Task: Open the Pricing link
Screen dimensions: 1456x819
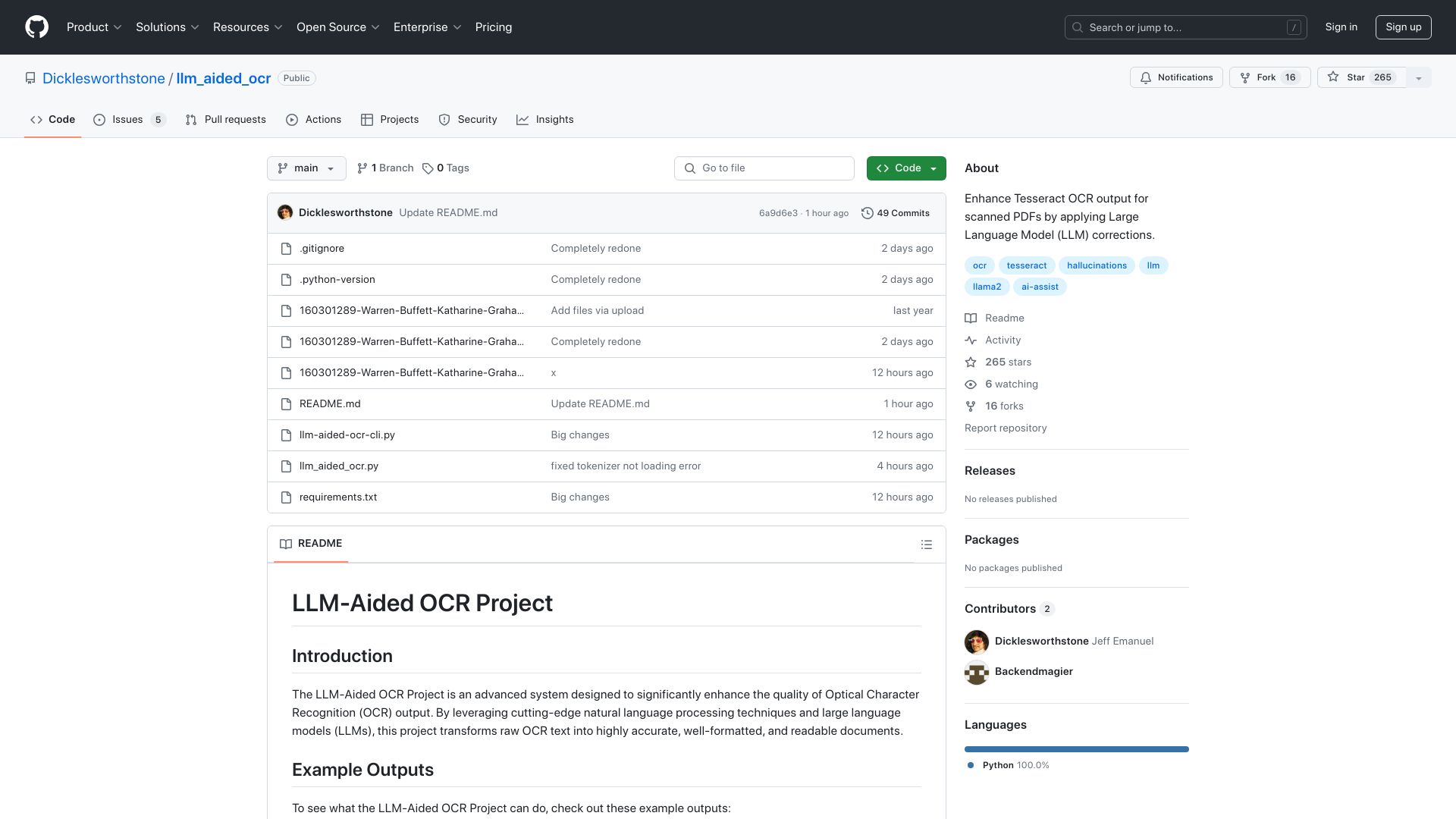Action: click(x=494, y=27)
